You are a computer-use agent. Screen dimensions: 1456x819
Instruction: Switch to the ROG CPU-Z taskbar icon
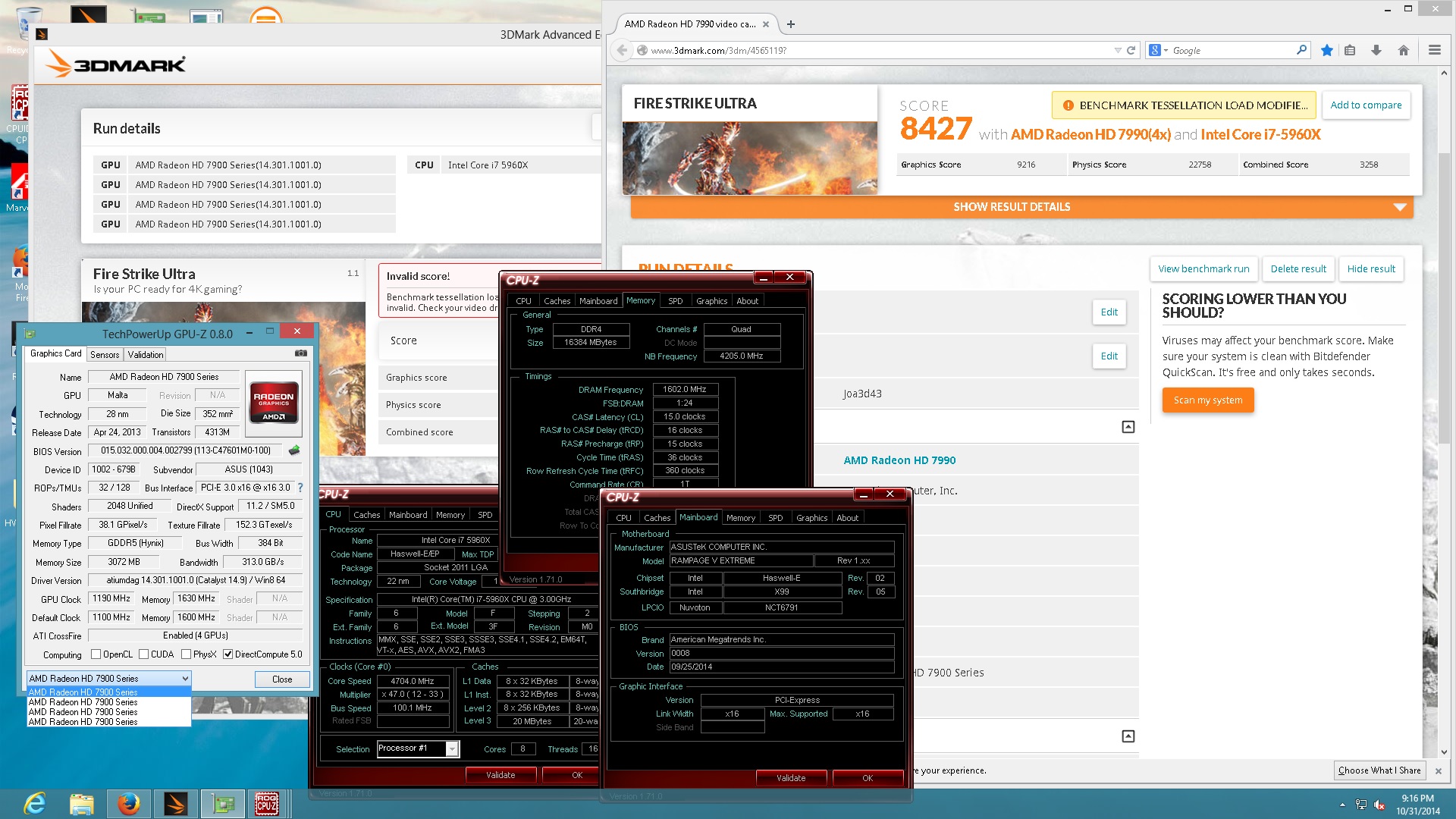pos(267,804)
